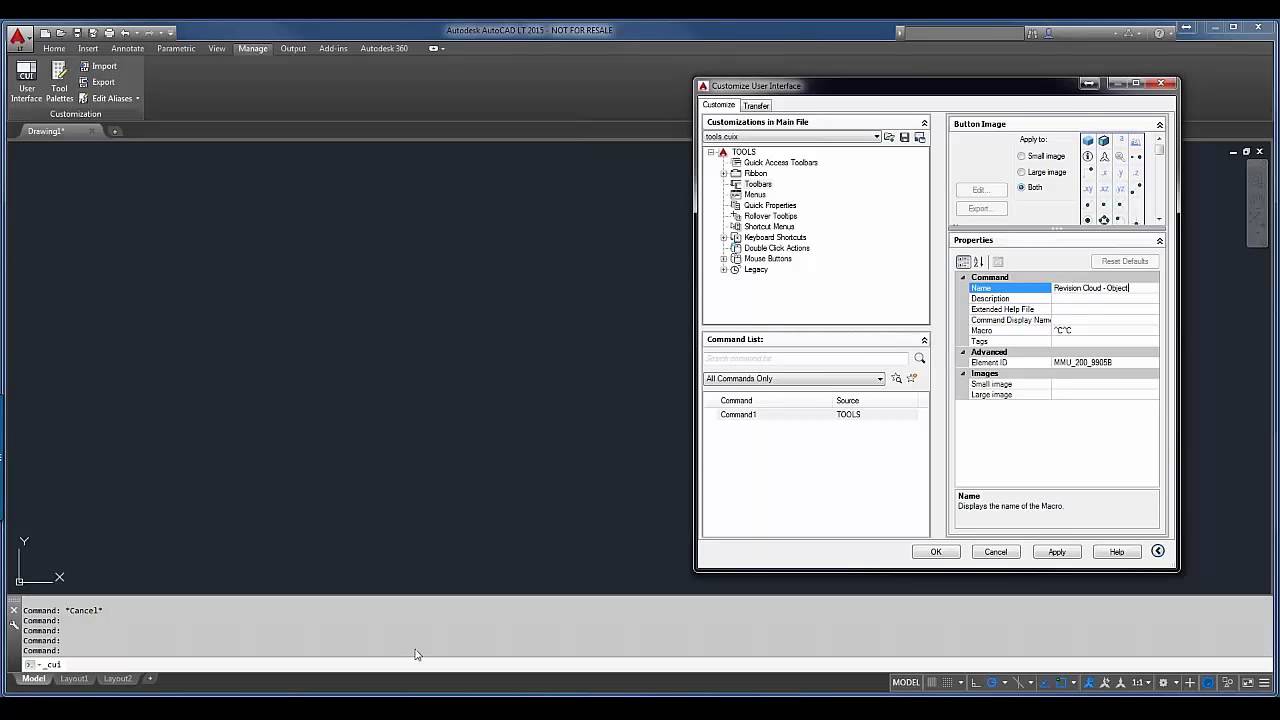Collapse the Button Image panel

[x=1160, y=124]
